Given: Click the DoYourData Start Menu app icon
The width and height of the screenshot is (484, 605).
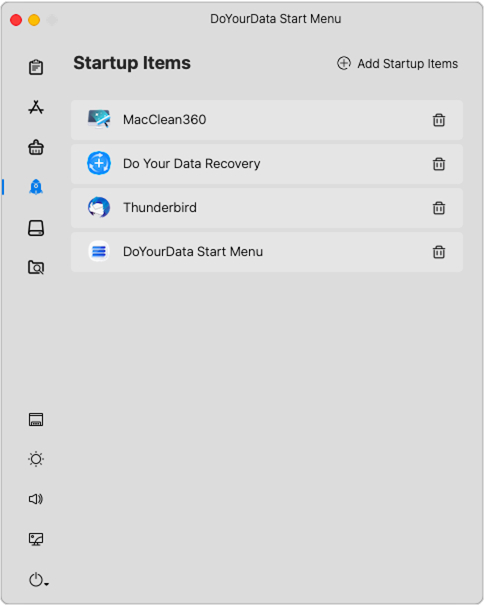Looking at the screenshot, I should pos(99,251).
